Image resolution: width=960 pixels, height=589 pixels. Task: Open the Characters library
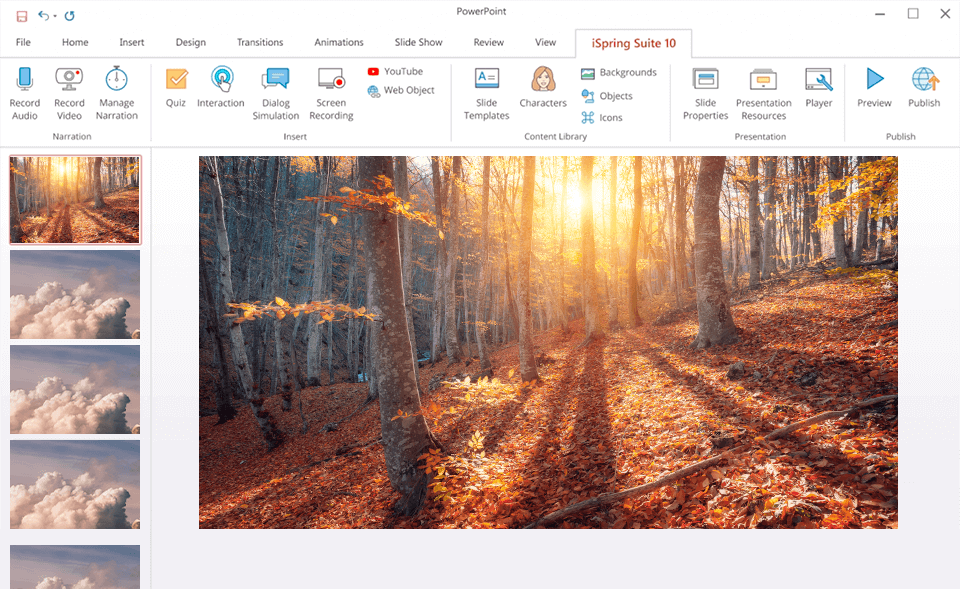[x=542, y=90]
